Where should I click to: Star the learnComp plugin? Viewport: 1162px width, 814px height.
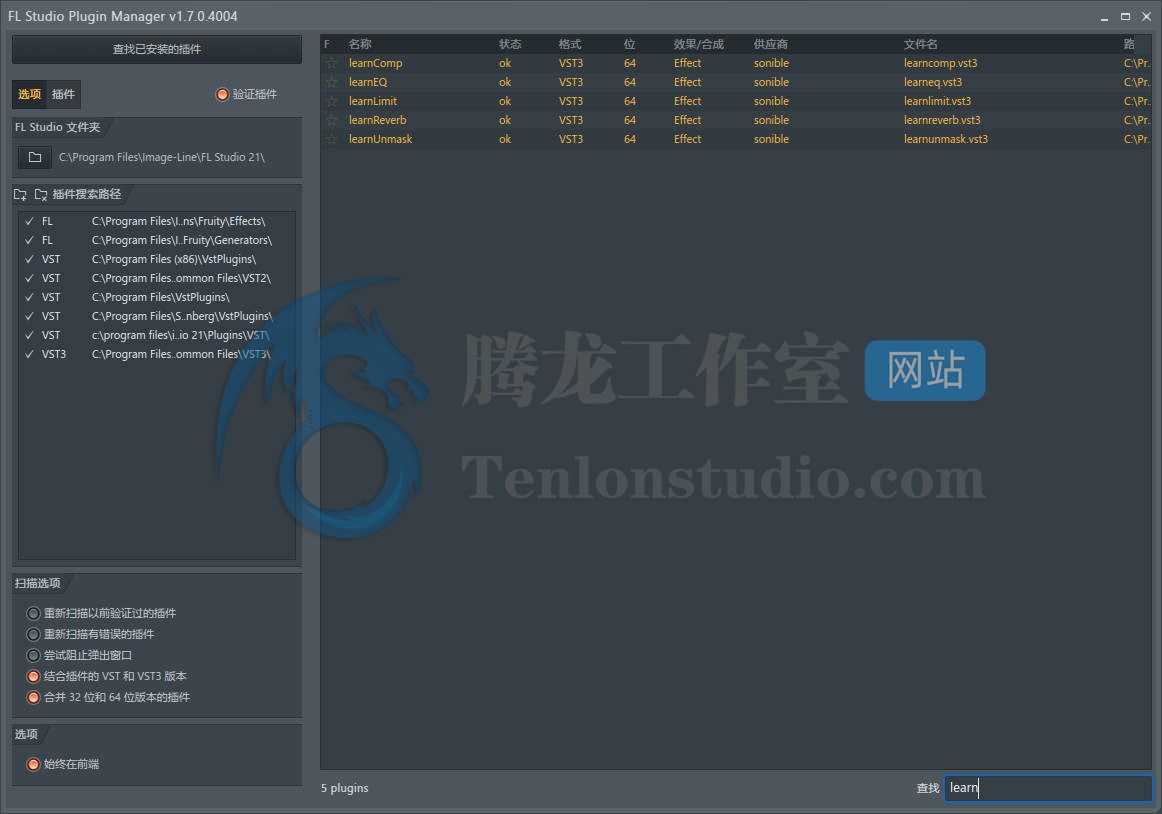tap(330, 63)
